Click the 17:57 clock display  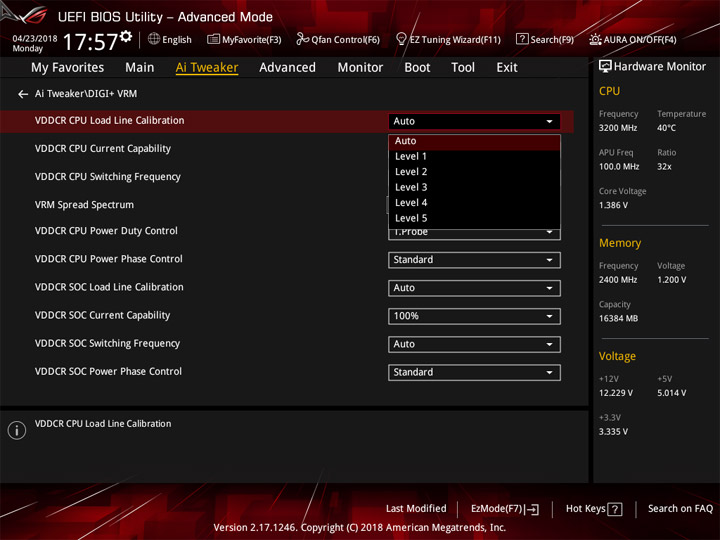(90, 42)
